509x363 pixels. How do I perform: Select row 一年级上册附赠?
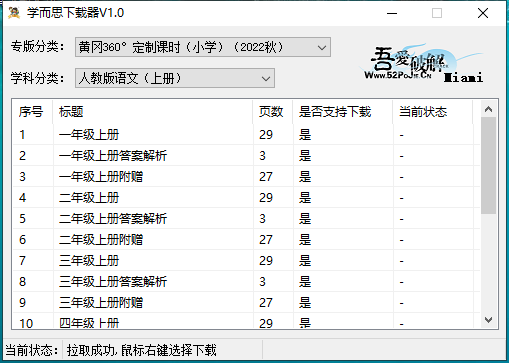(x=246, y=177)
